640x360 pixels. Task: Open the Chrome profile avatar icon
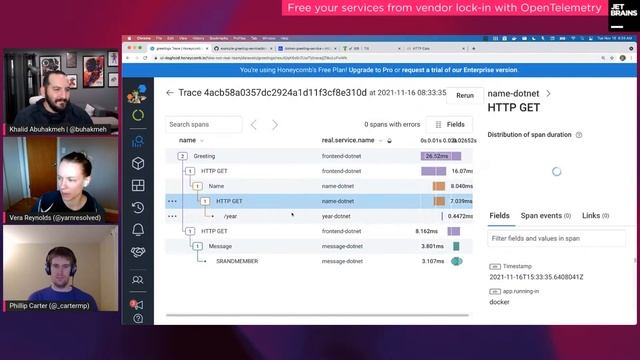(622, 58)
